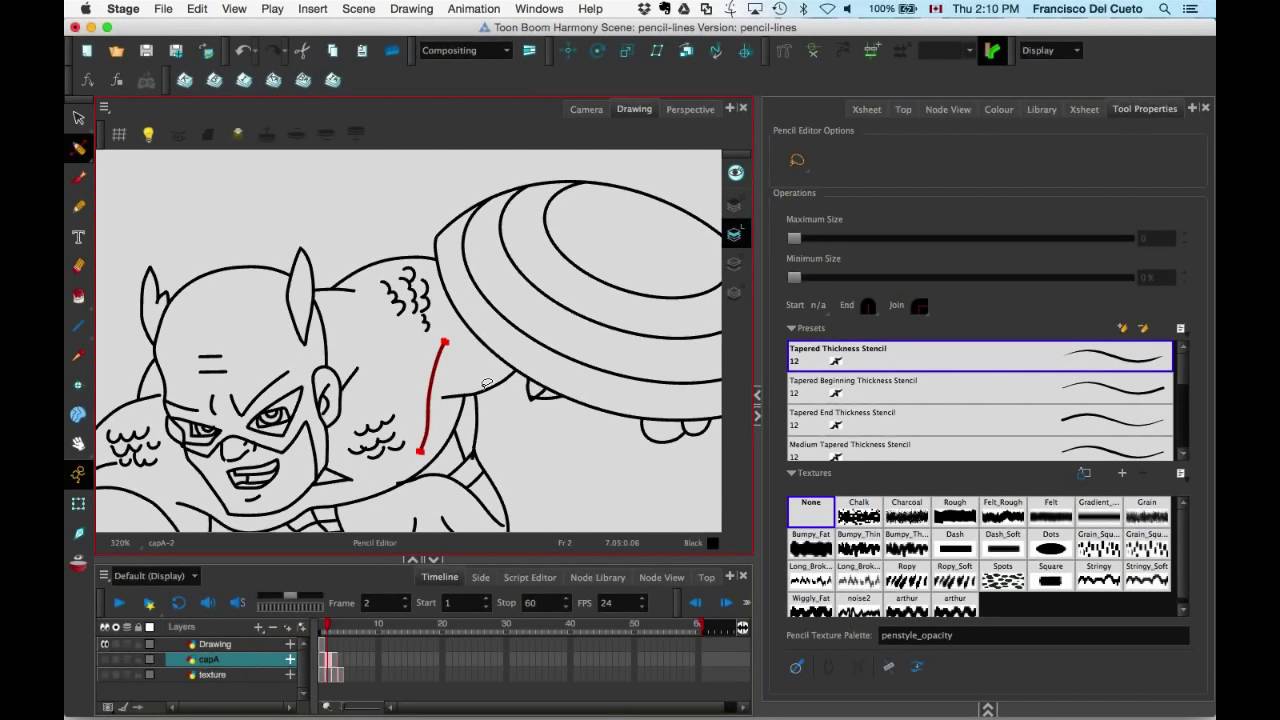
Task: Click the Maximum Size slider handle
Action: click(794, 239)
